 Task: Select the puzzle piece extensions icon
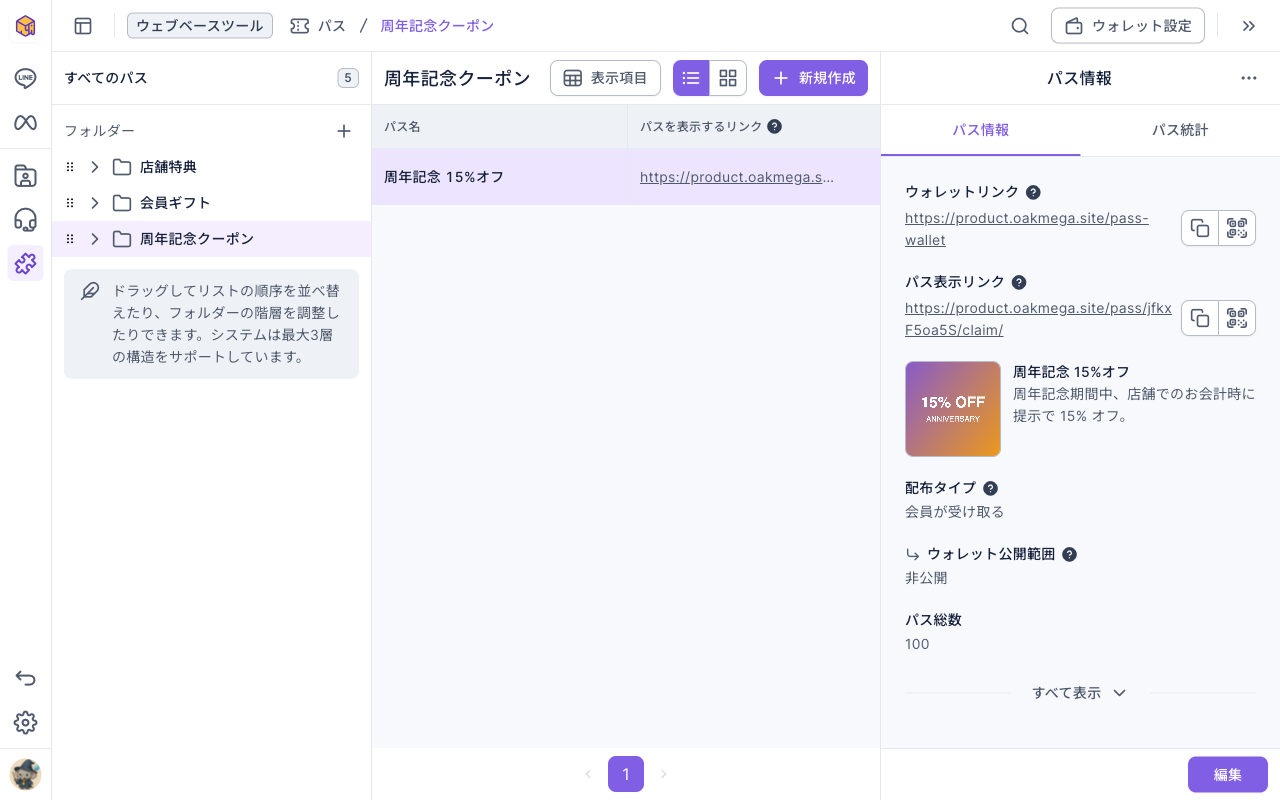[25, 263]
